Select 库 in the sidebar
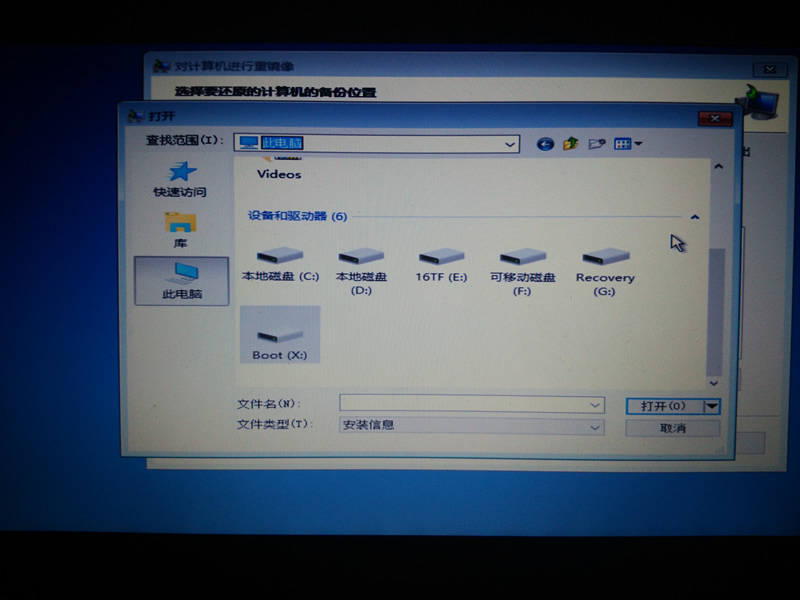This screenshot has height=600, width=800. coord(180,229)
